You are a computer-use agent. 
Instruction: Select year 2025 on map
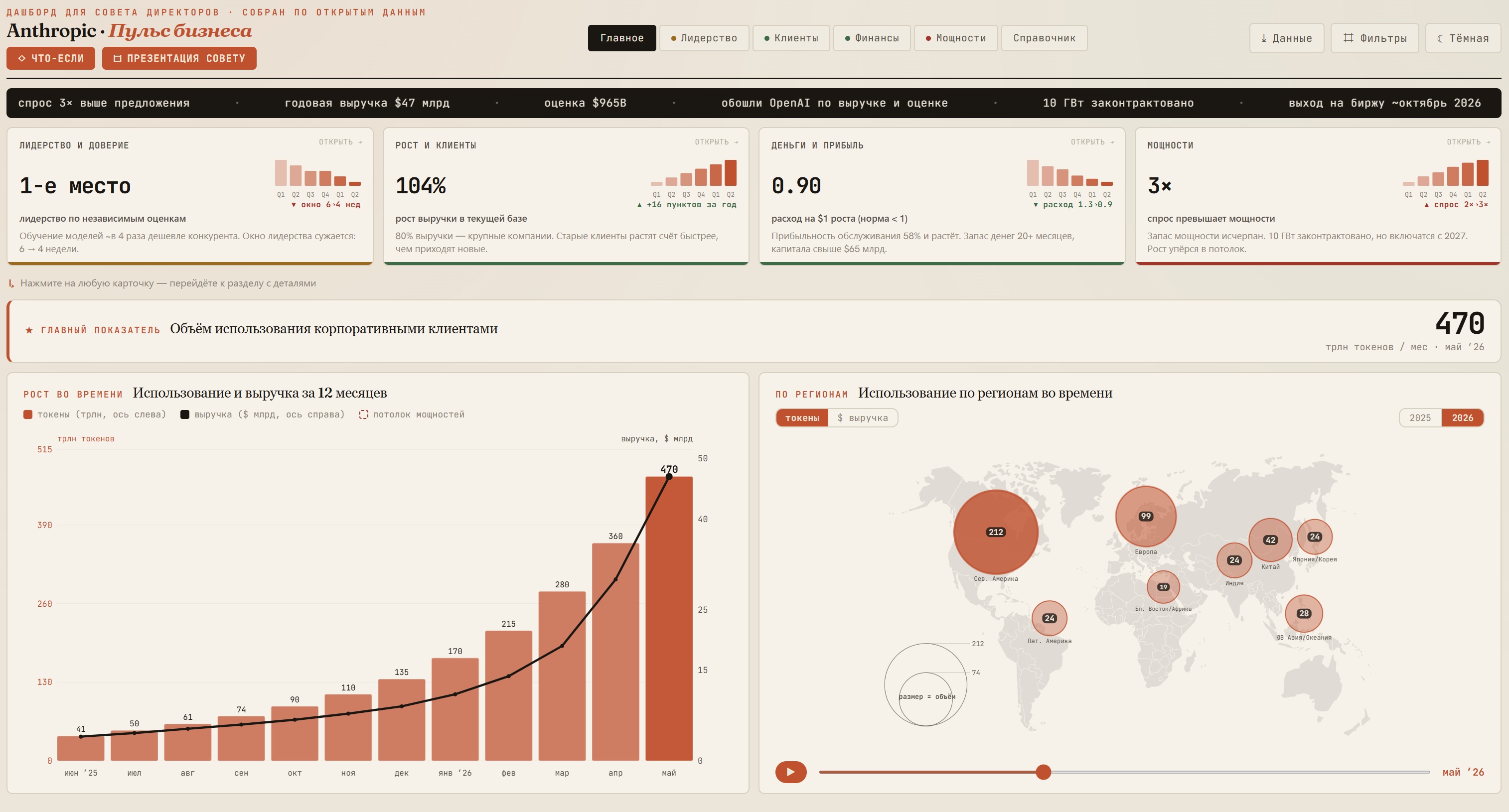tap(1420, 417)
